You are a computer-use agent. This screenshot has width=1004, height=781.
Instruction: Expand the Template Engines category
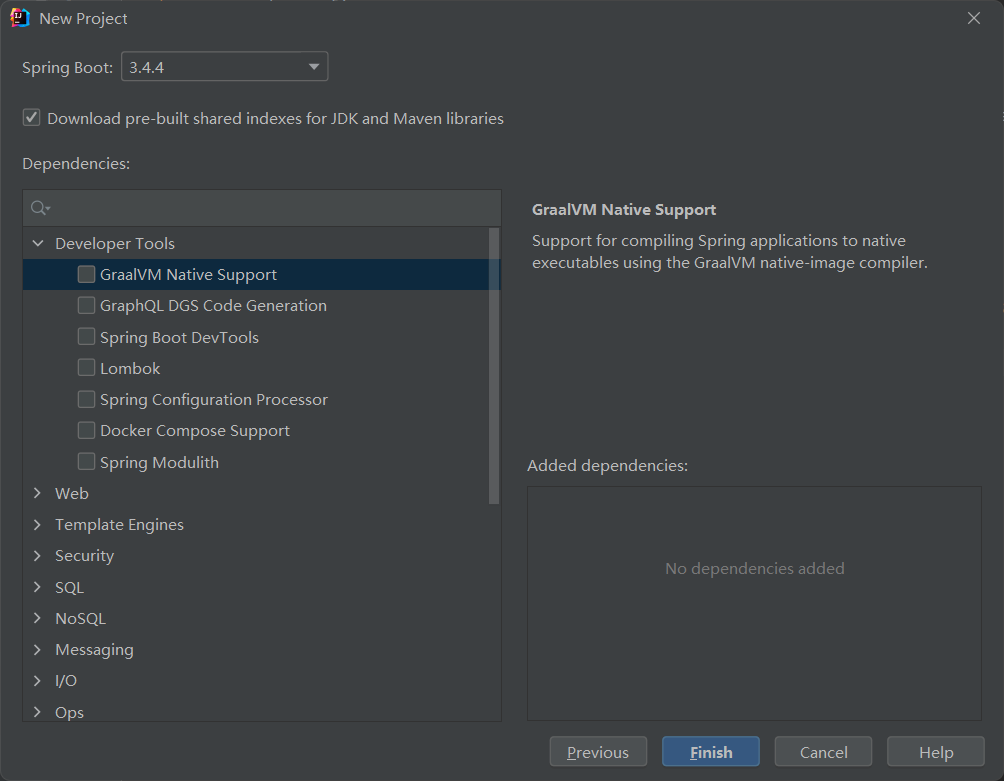point(37,524)
